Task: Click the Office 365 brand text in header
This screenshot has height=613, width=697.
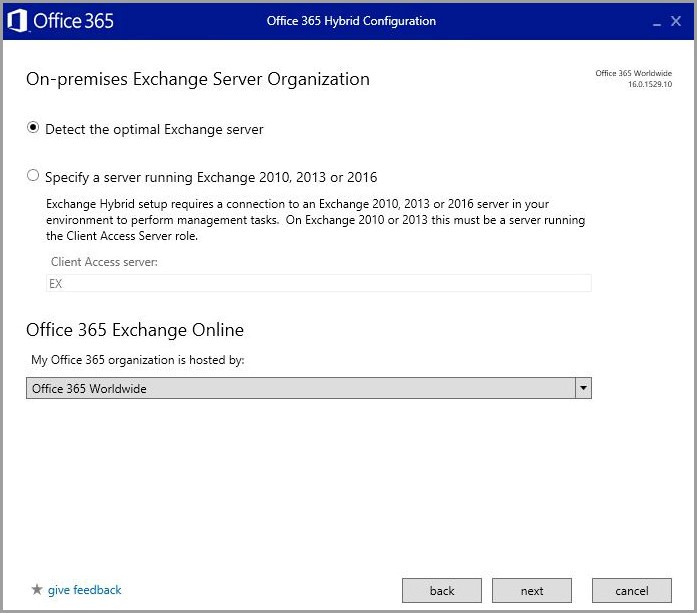Action: pos(74,21)
